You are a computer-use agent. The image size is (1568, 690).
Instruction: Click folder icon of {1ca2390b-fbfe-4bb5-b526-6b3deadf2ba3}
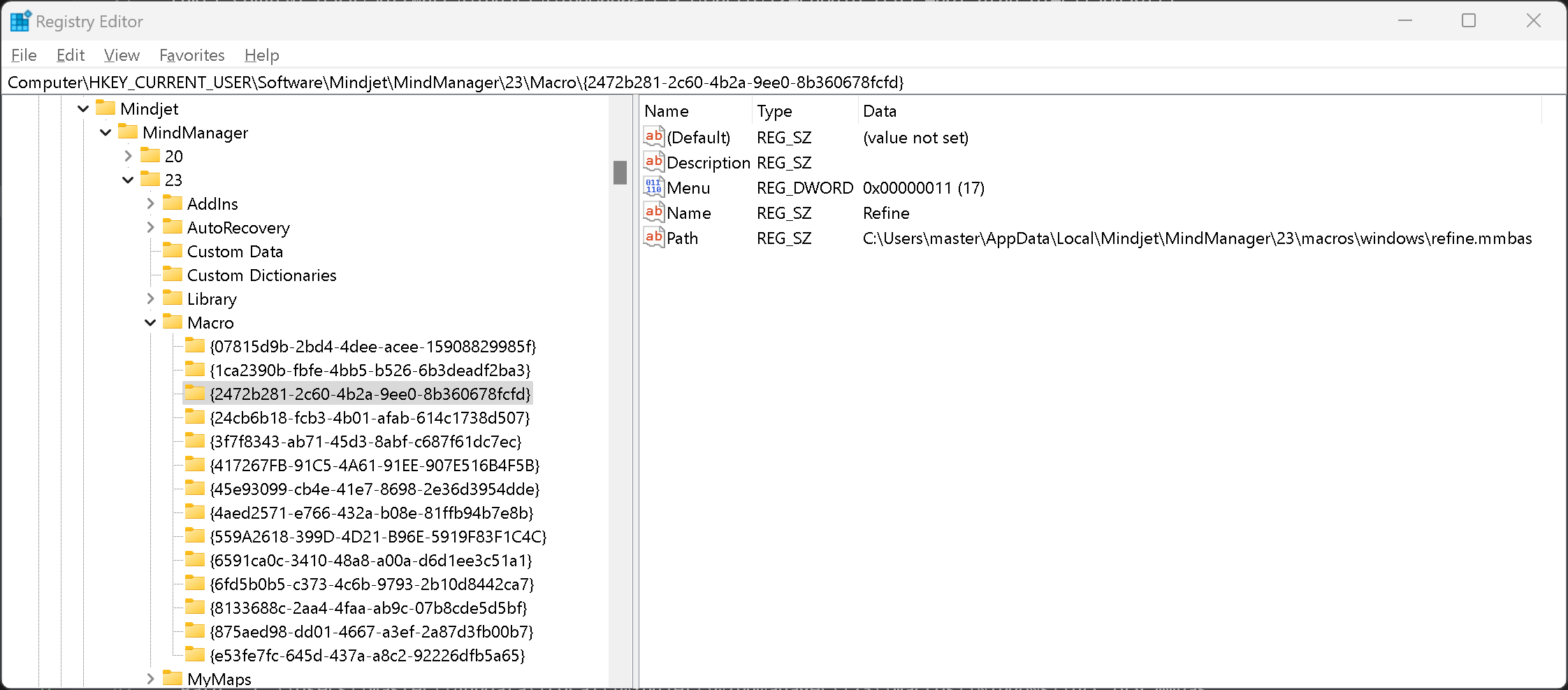195,369
